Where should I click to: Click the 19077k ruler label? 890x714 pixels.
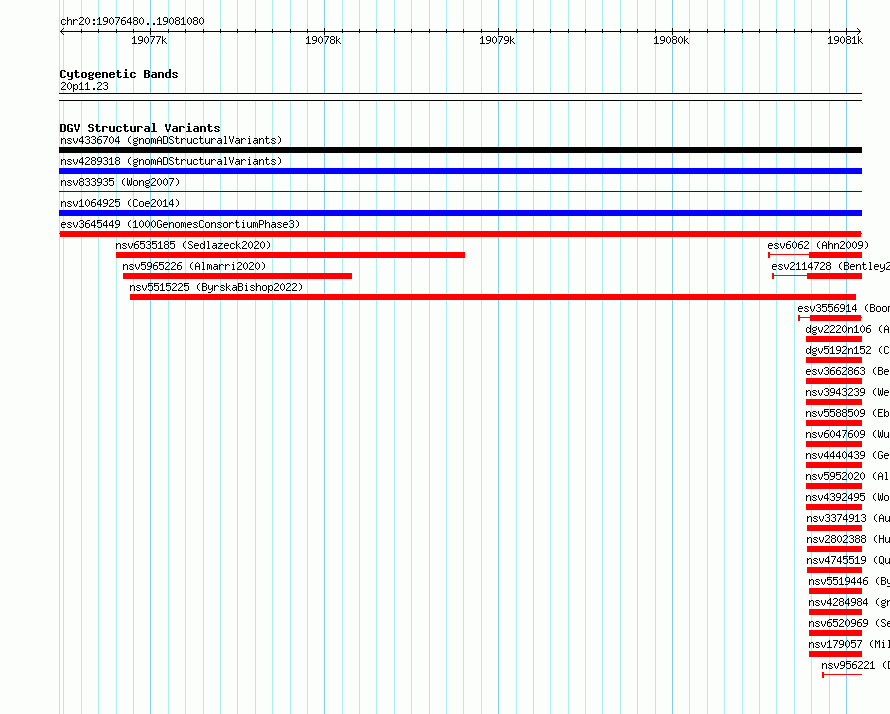coord(149,40)
